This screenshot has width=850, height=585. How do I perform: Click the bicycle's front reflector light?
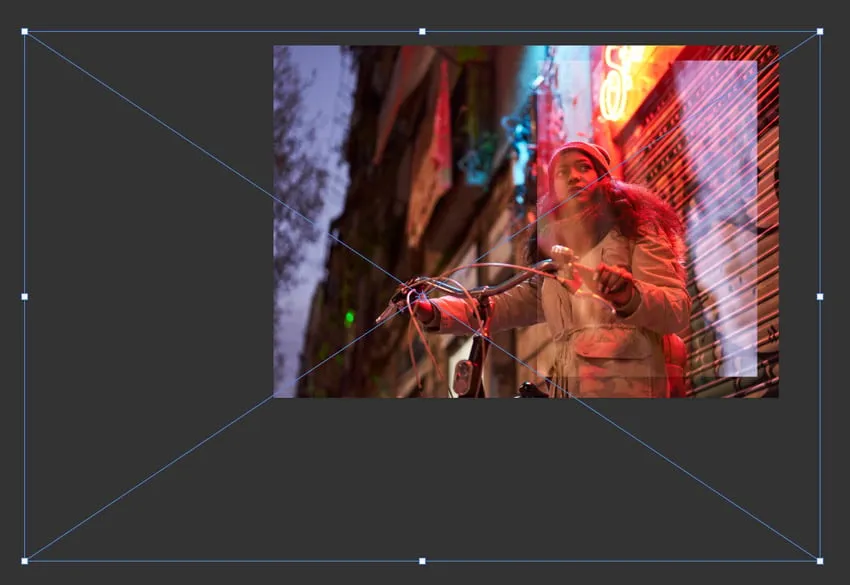pyautogui.click(x=463, y=377)
